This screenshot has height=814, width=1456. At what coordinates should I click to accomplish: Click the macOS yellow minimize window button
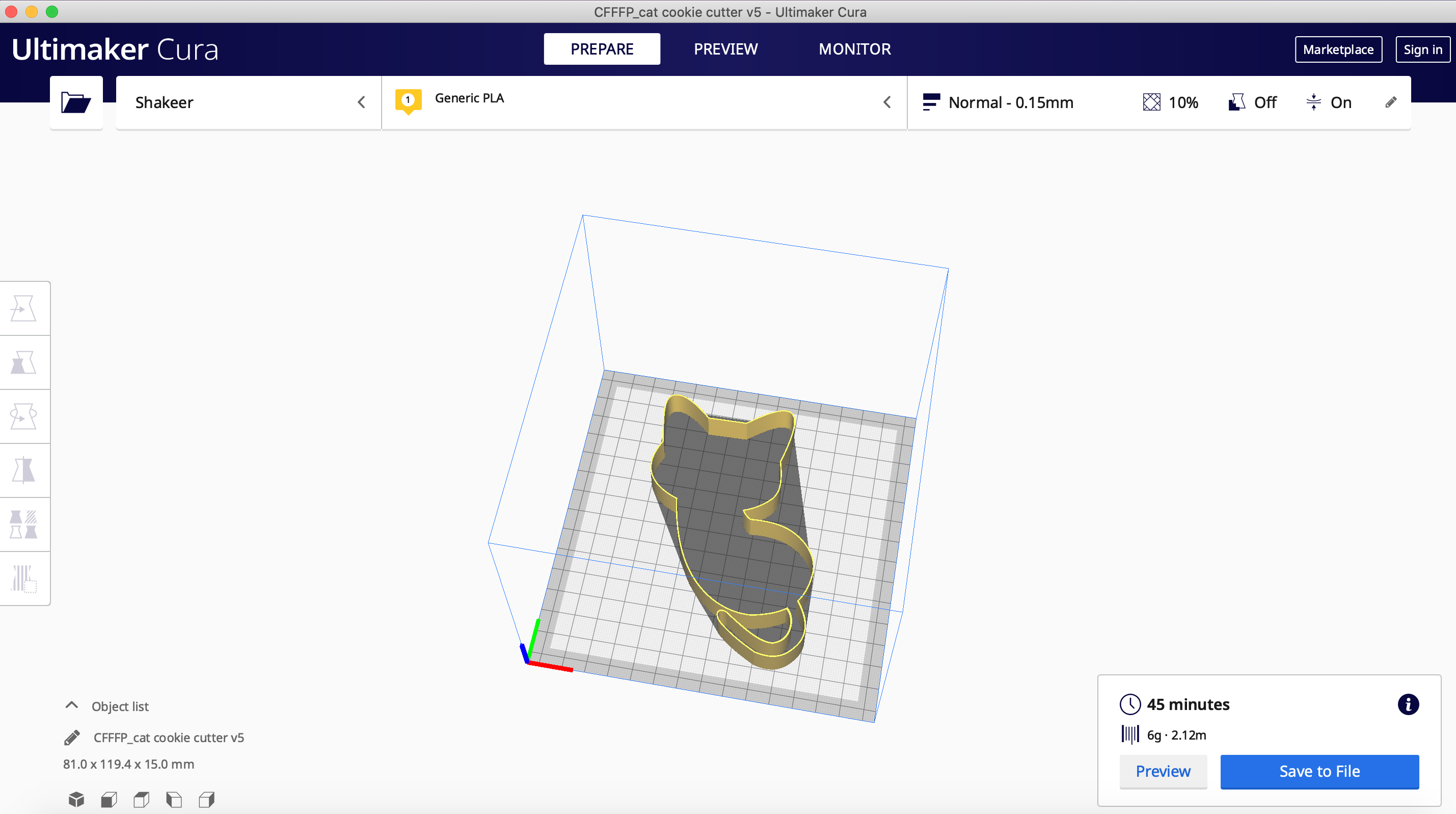pyautogui.click(x=32, y=11)
